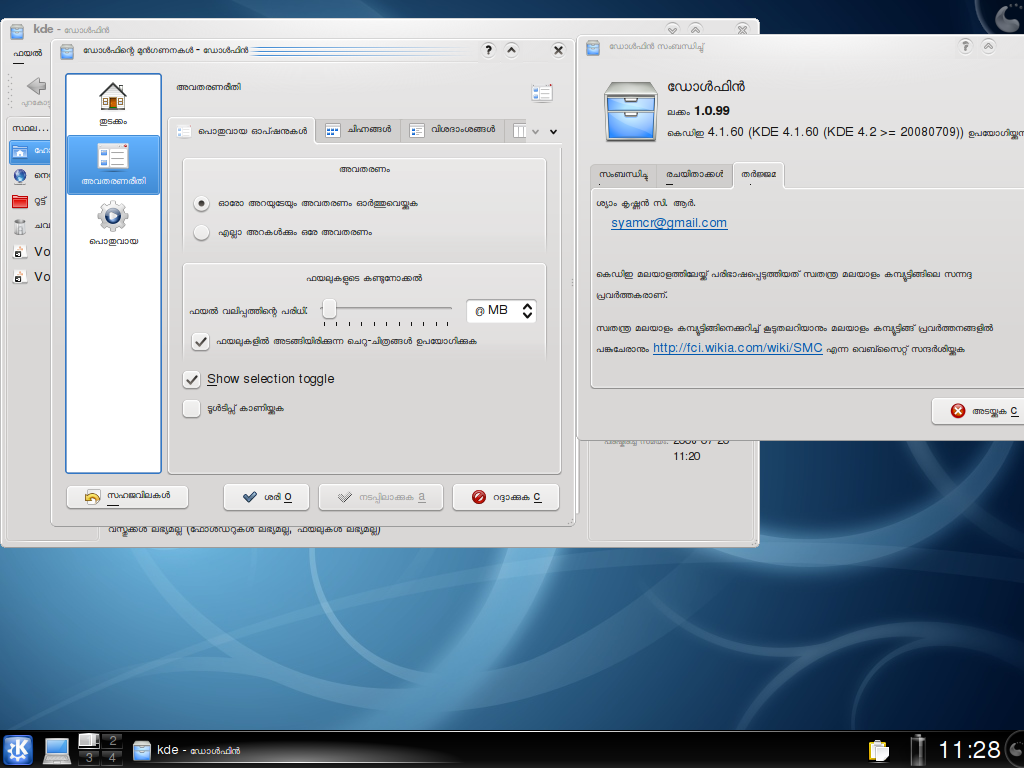Switch to the Details tab in settings
Image resolution: width=1024 pixels, height=768 pixels.
tap(453, 130)
